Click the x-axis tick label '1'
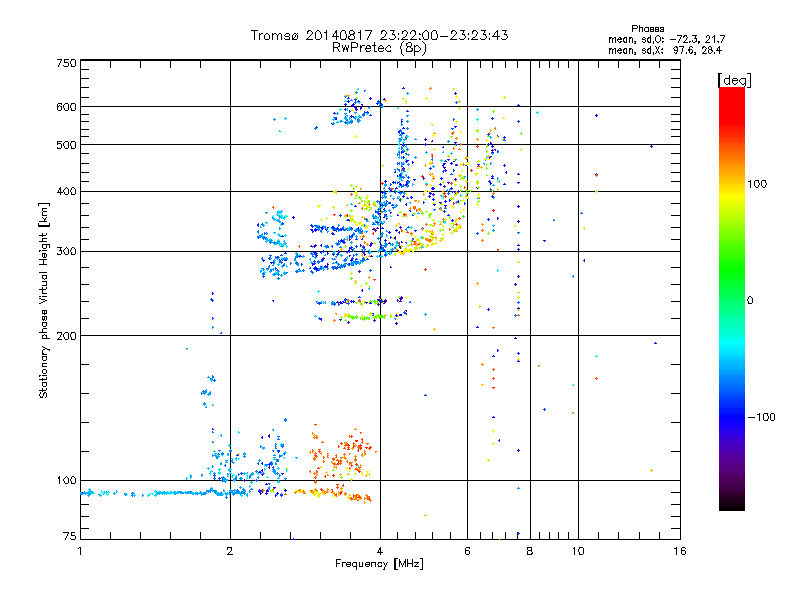Viewport: 800px width, 600px height. tap(80, 551)
